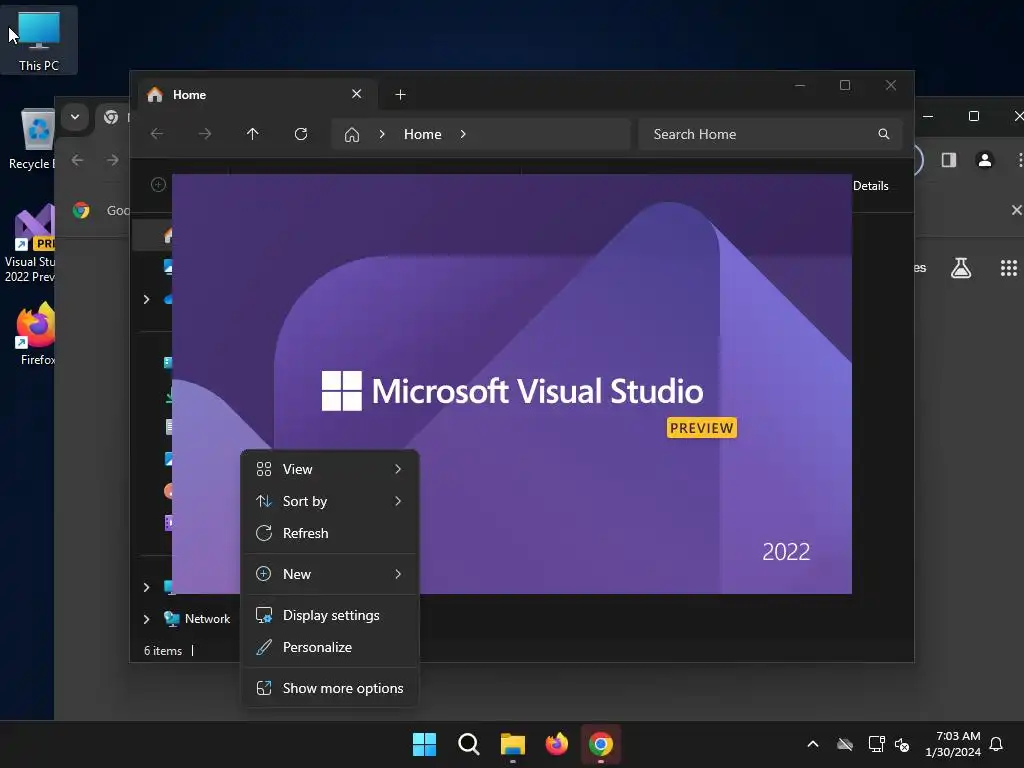
Task: Add a new File Explorer tab
Action: coord(400,95)
